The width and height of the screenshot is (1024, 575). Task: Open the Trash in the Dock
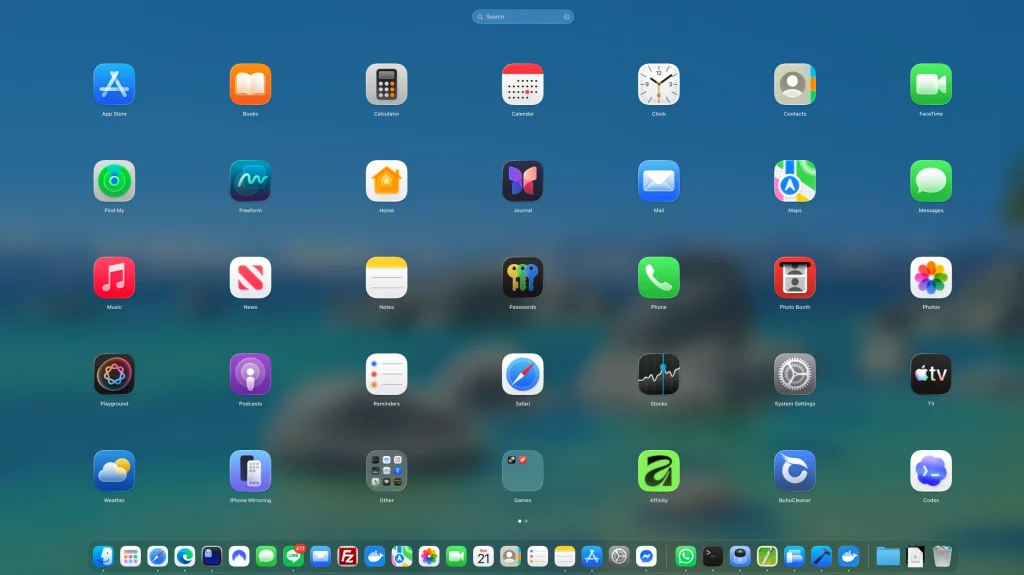coord(942,556)
